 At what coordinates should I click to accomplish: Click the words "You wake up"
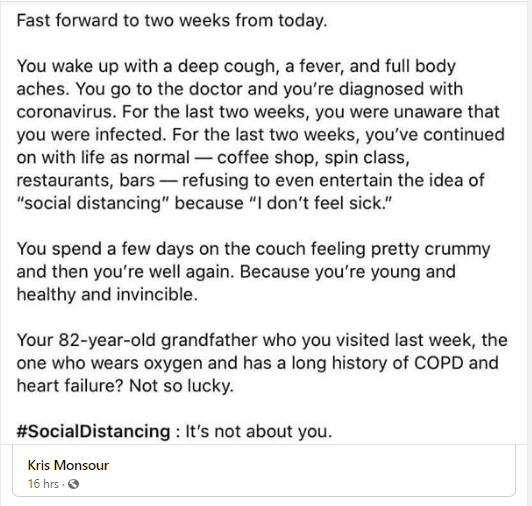[x=67, y=66]
